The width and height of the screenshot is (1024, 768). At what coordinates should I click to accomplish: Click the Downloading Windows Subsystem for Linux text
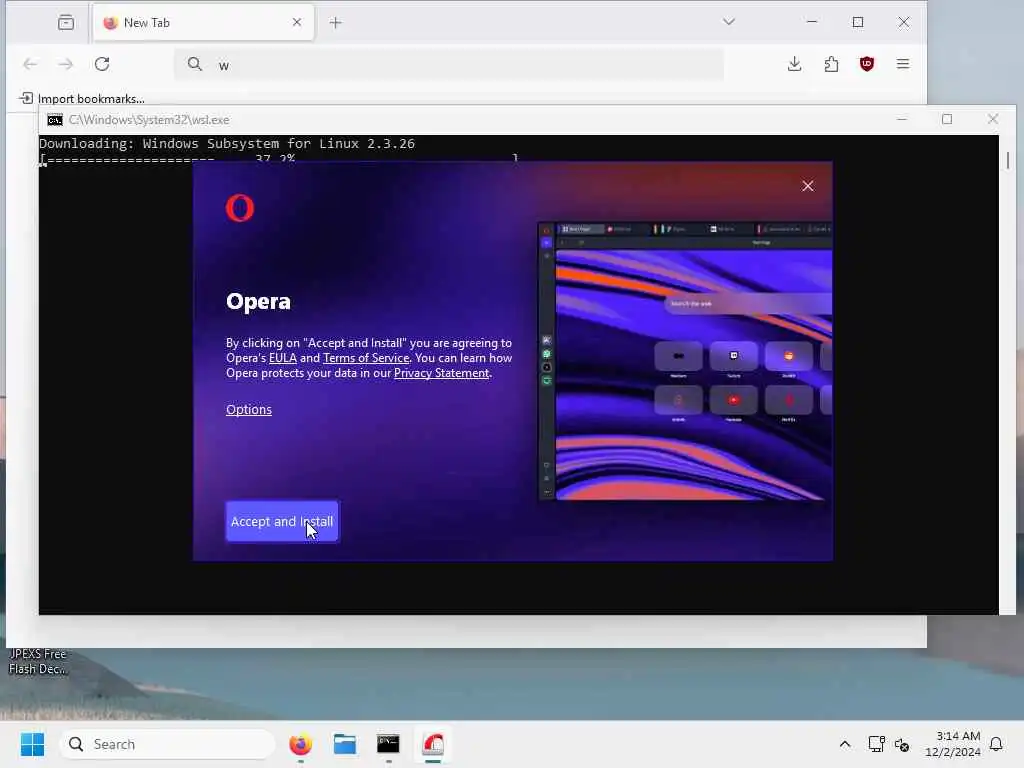point(227,144)
